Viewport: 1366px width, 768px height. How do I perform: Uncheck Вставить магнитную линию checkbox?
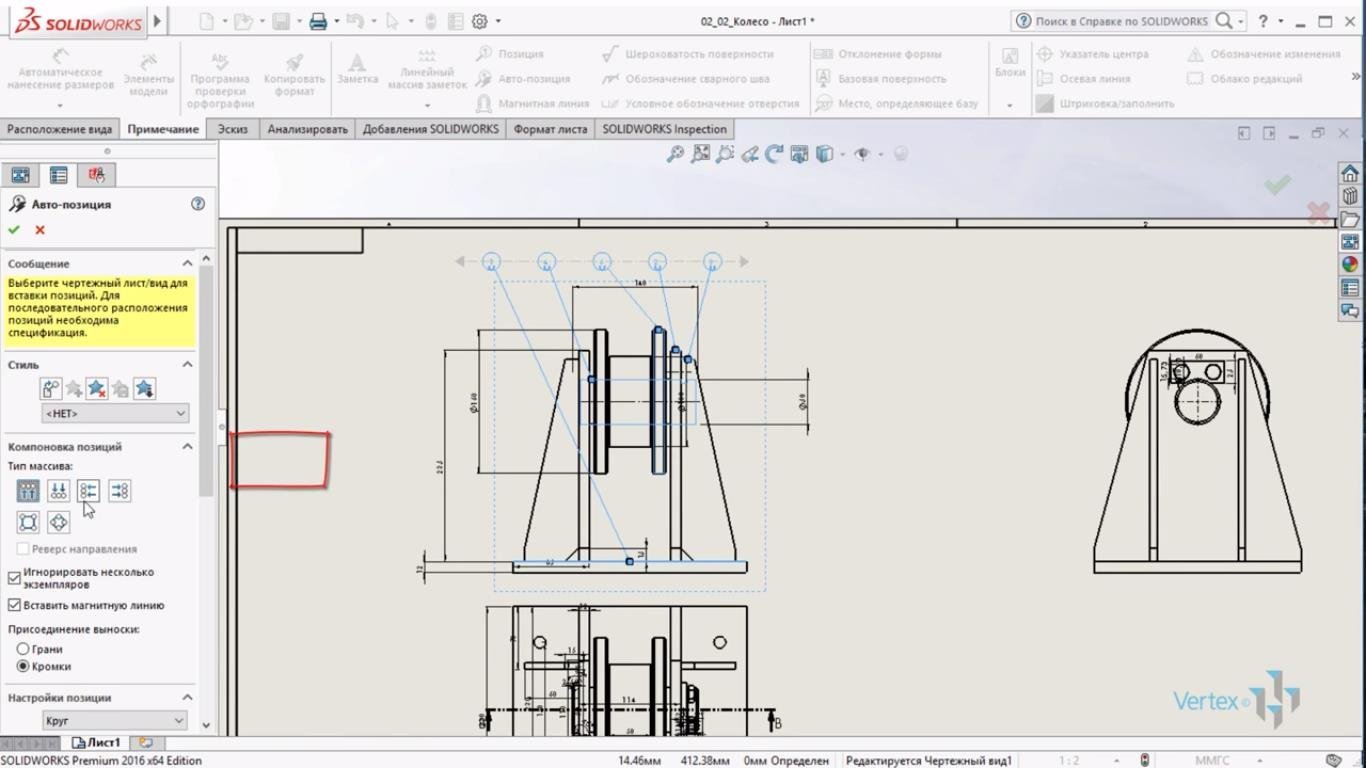tap(15, 605)
